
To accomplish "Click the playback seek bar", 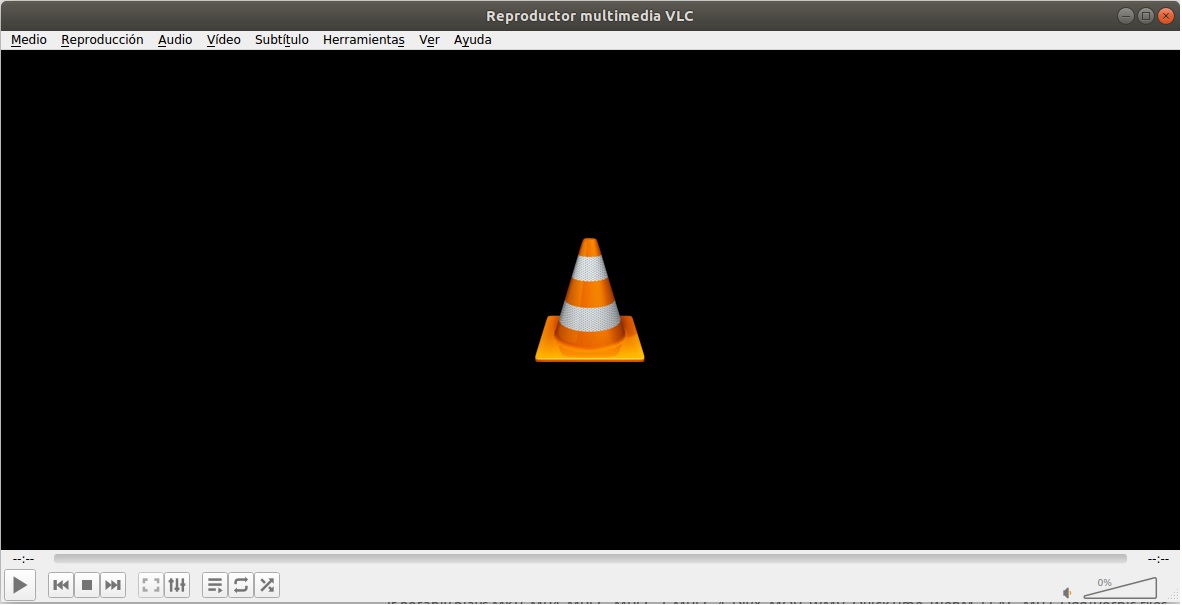I will pyautogui.click(x=590, y=558).
